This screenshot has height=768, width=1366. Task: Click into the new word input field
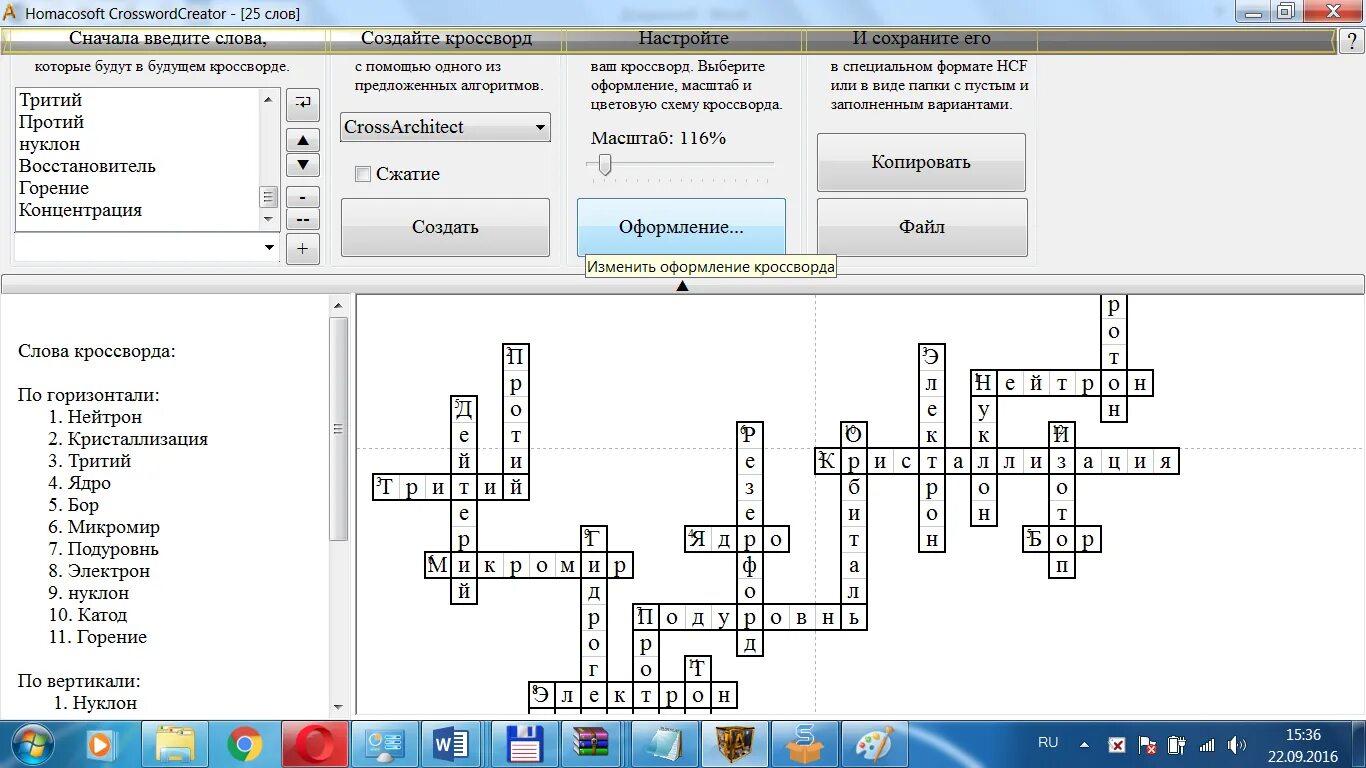coord(137,247)
